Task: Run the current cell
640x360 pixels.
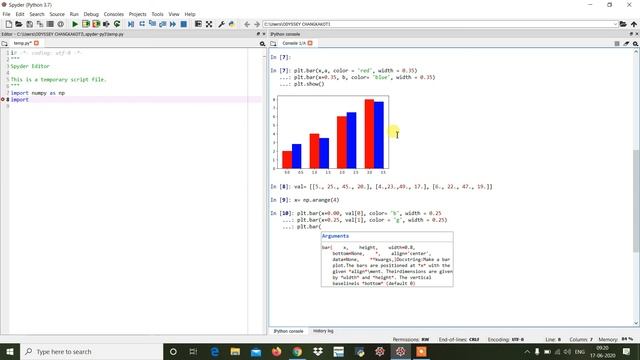Action: pyautogui.click(x=85, y=24)
